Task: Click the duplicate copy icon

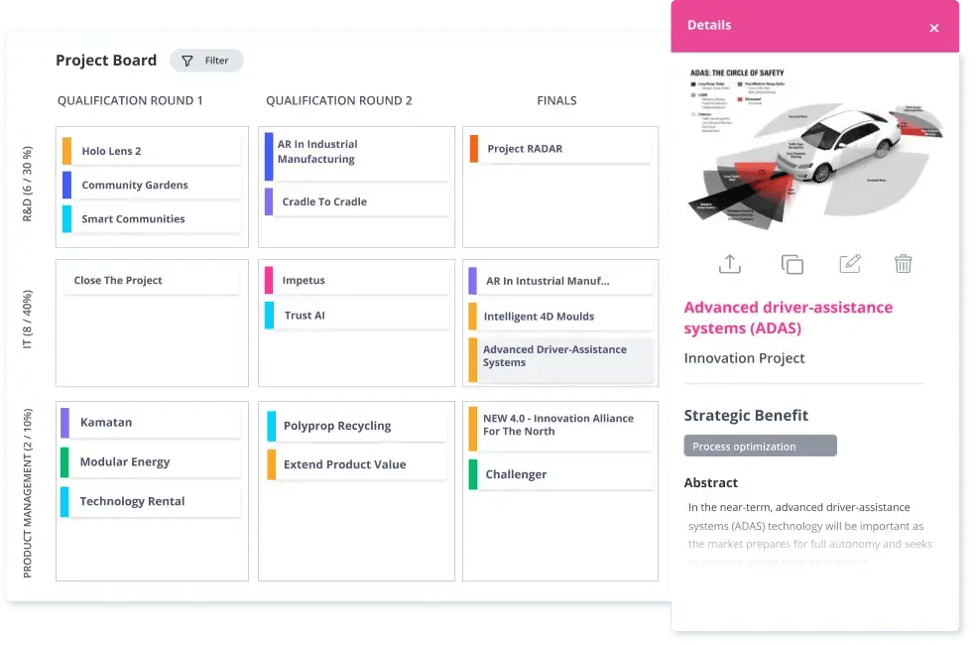Action: pyautogui.click(x=791, y=264)
